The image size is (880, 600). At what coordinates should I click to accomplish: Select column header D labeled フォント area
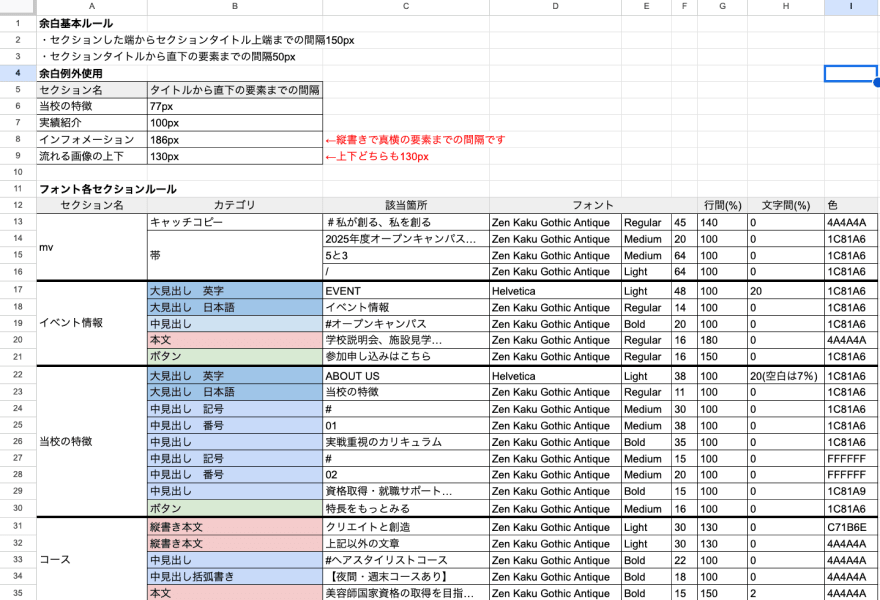click(554, 8)
